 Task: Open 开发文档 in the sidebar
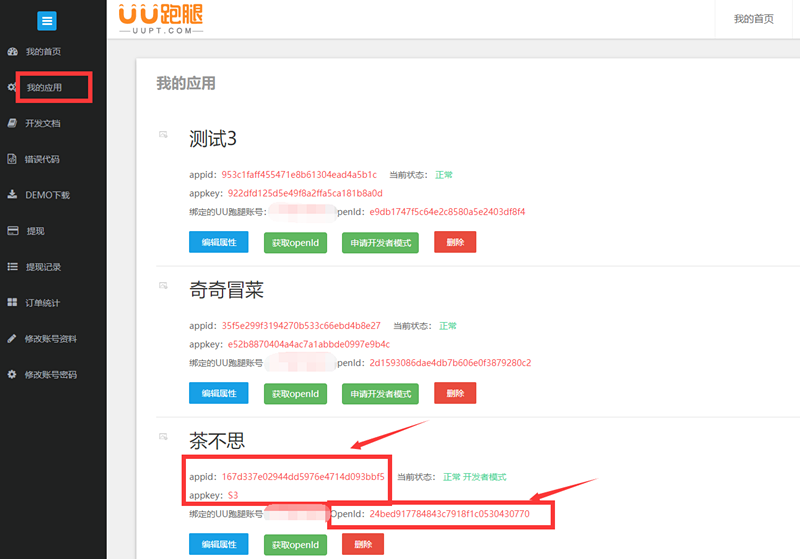pos(43,123)
